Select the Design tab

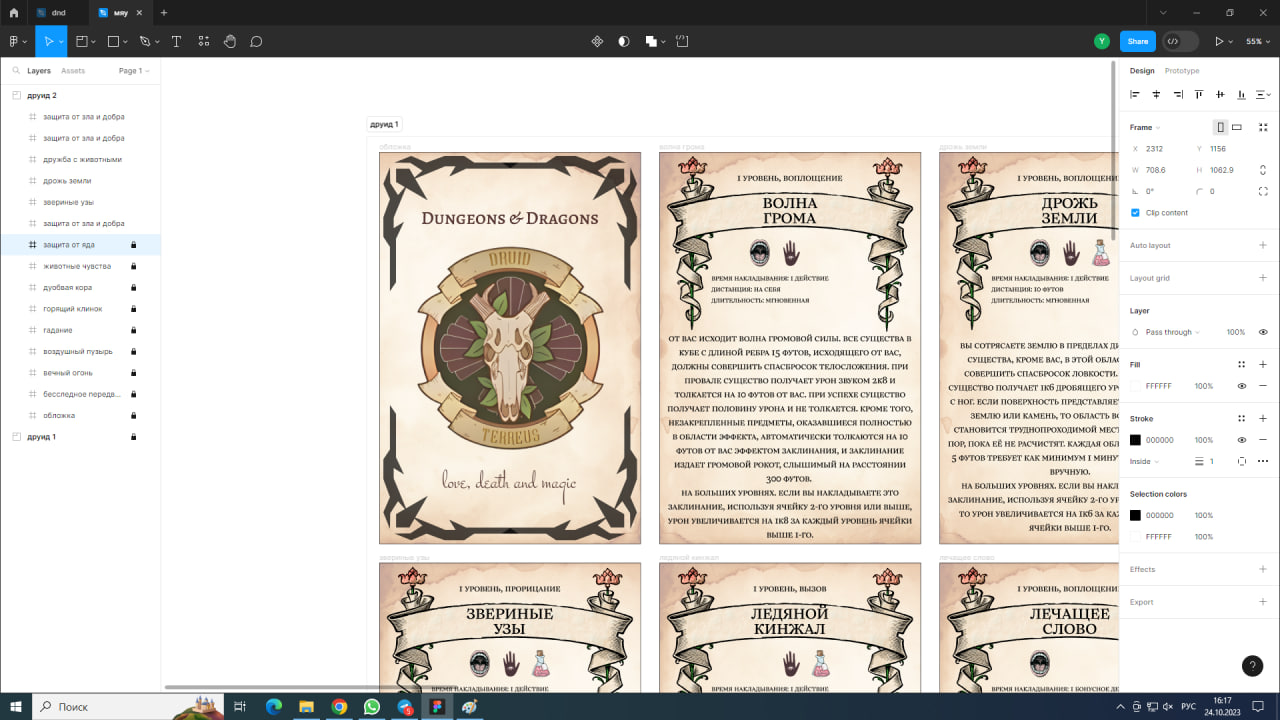tap(1142, 71)
